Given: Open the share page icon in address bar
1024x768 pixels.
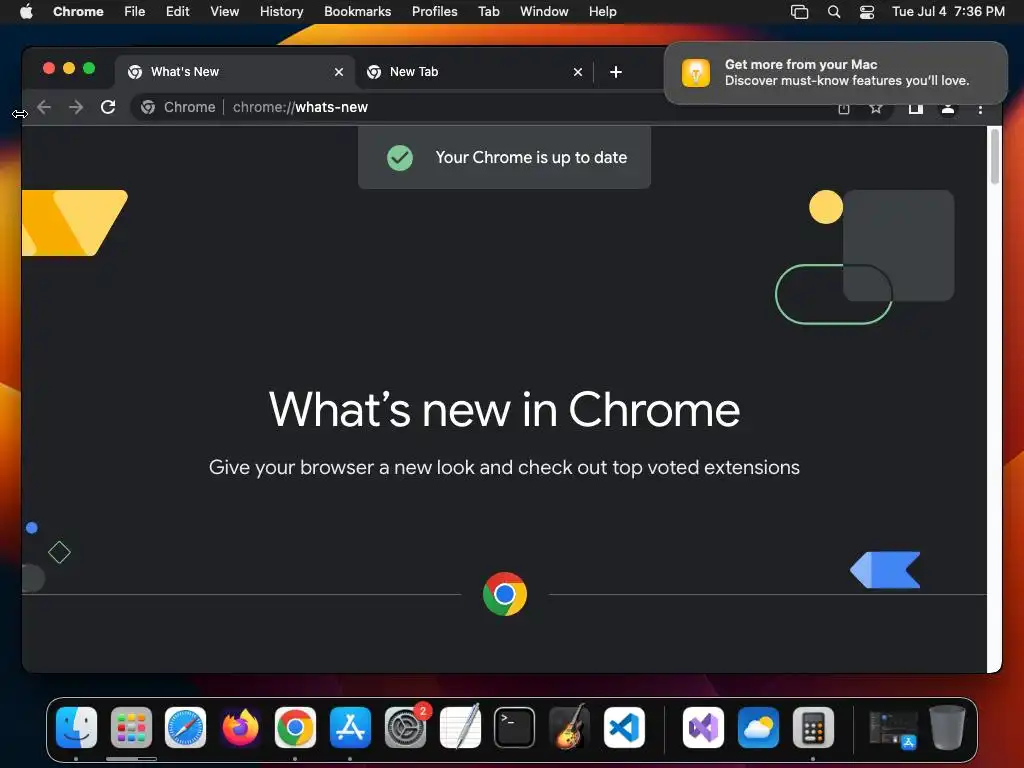Looking at the screenshot, I should click(844, 108).
